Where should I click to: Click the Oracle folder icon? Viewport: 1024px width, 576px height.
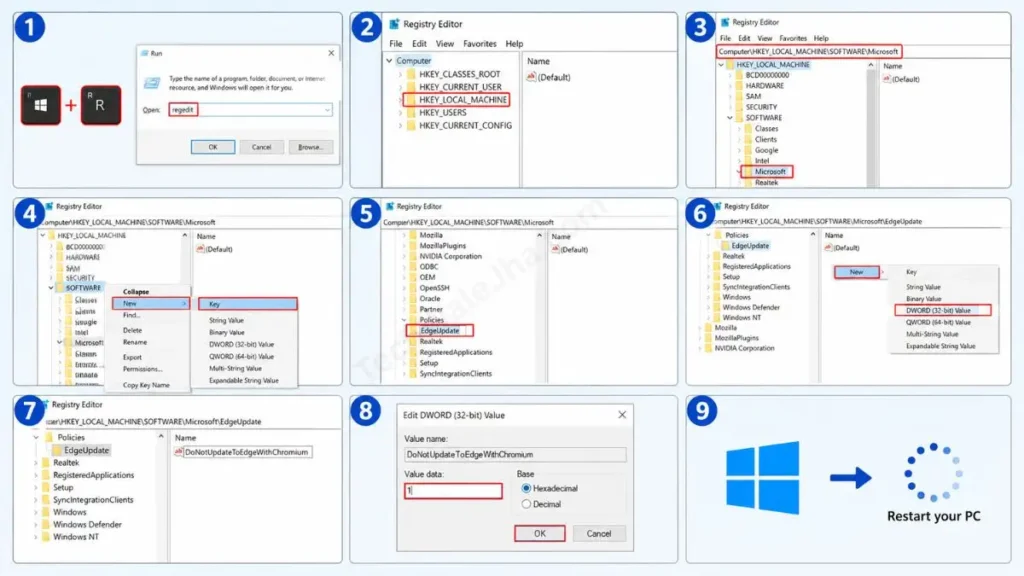(412, 298)
